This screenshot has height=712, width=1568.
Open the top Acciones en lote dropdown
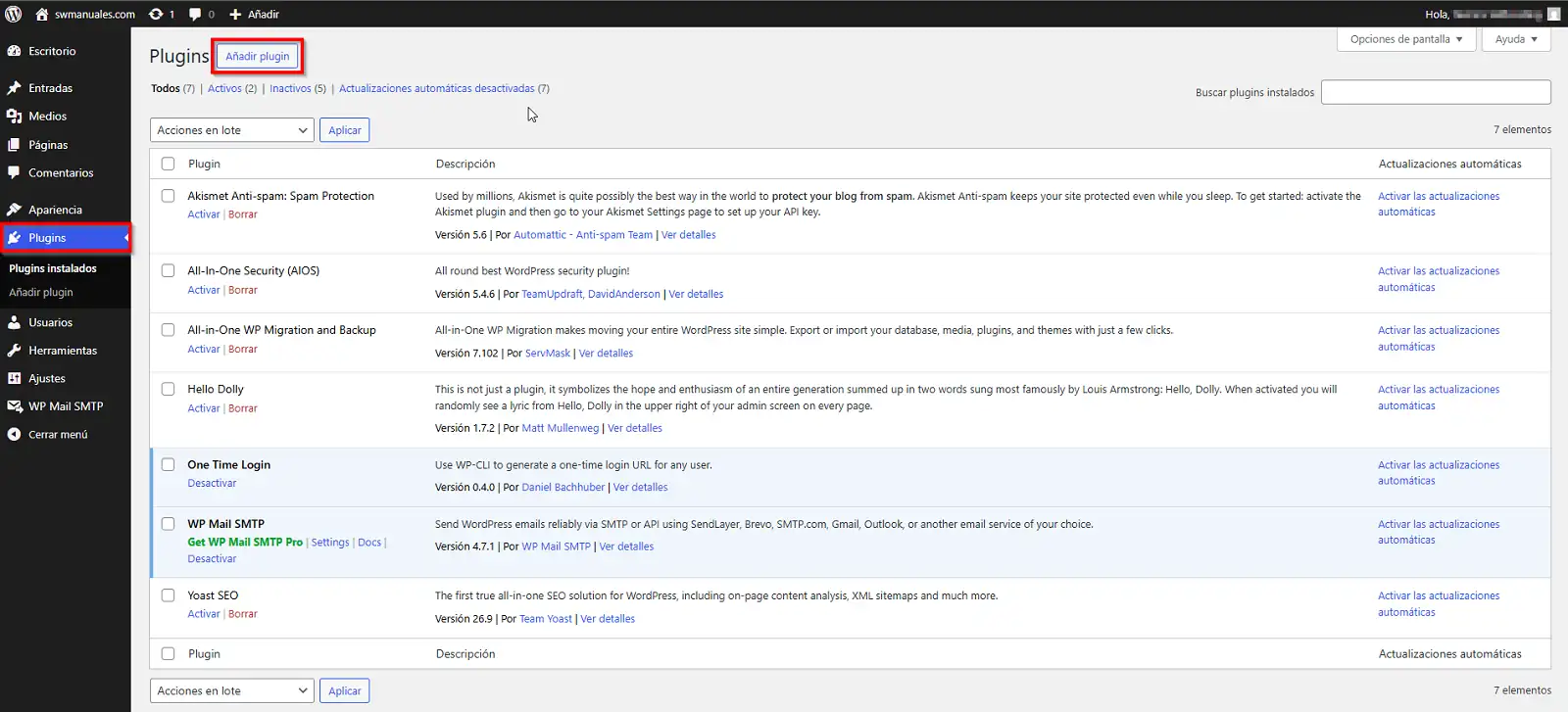point(231,130)
